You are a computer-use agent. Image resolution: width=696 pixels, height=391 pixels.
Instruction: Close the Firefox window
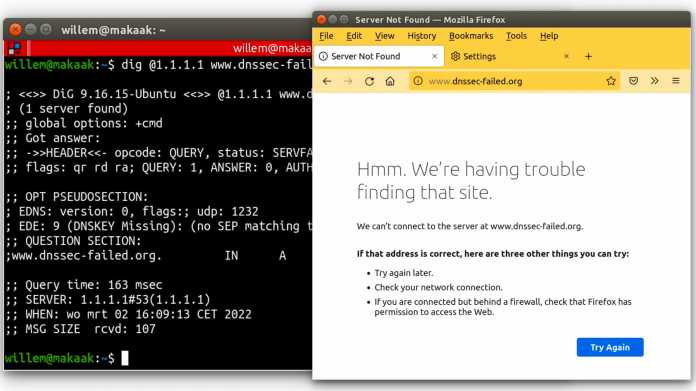tap(321, 20)
